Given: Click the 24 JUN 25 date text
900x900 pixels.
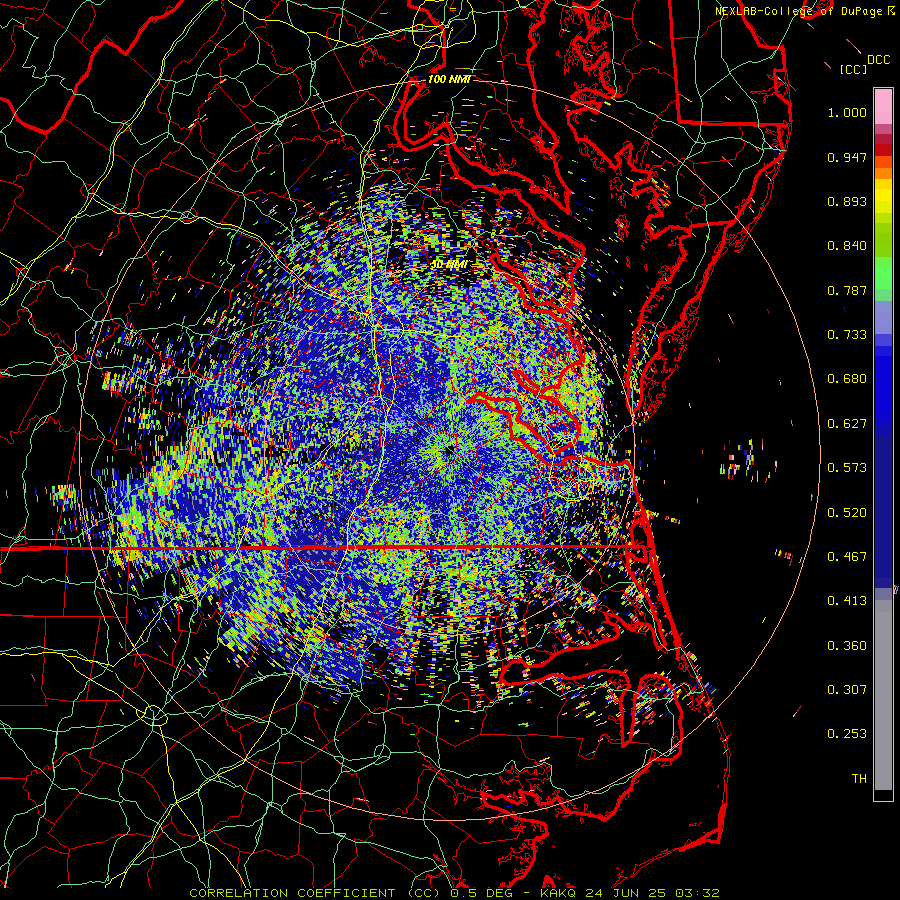Looking at the screenshot, I should tap(626, 893).
